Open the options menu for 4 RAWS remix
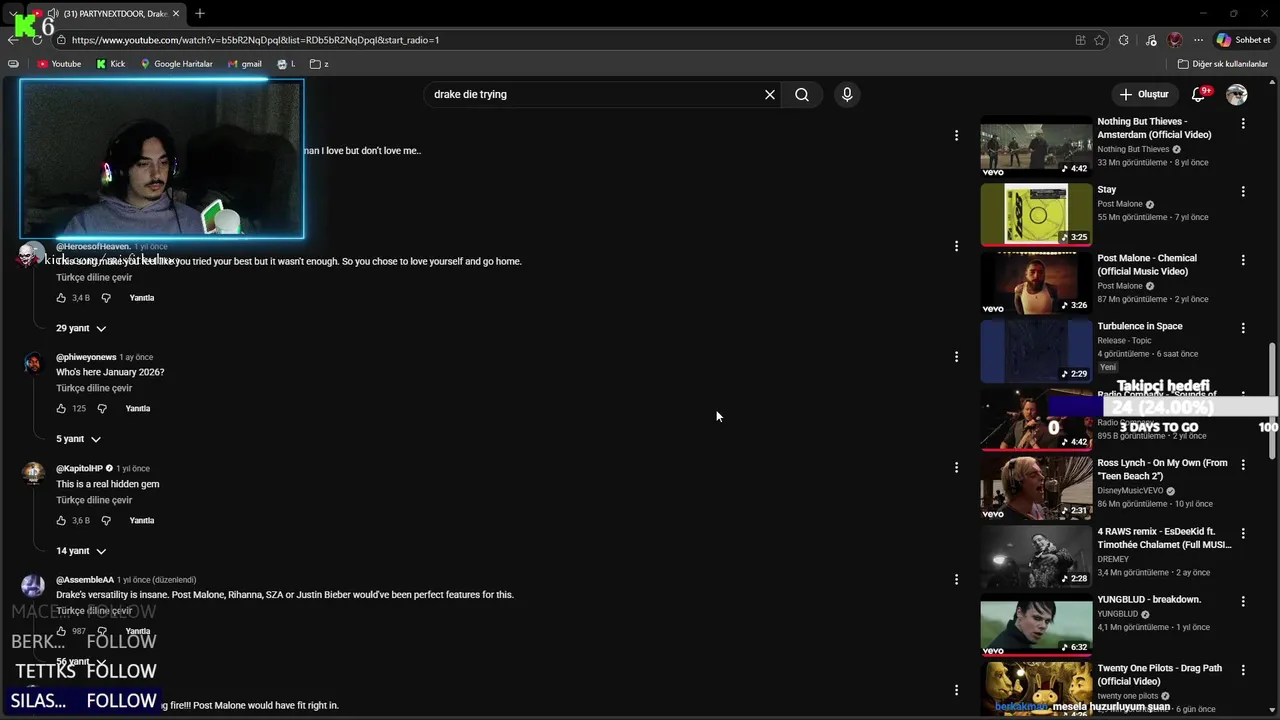Screen dimensions: 1280x720 1243,534
